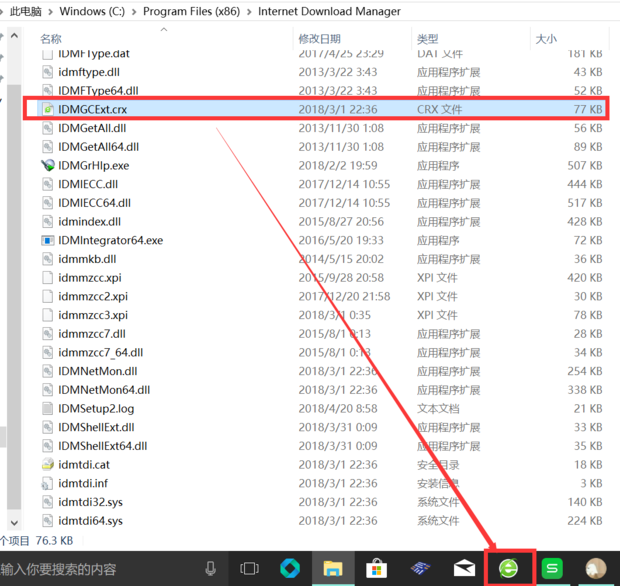
Task: Launch Microsoft Store from the taskbar
Action: pos(377,568)
